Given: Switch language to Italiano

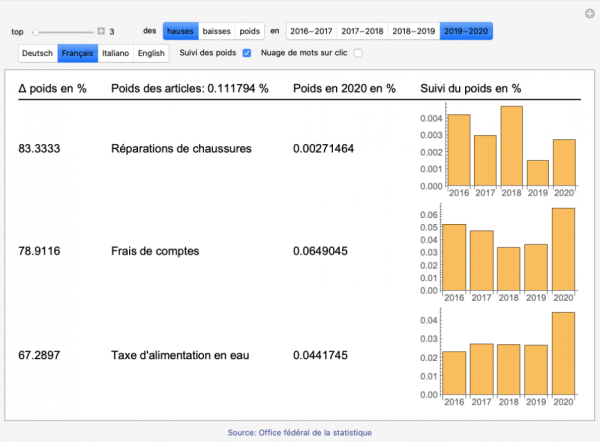Looking at the screenshot, I should (x=115, y=53).
